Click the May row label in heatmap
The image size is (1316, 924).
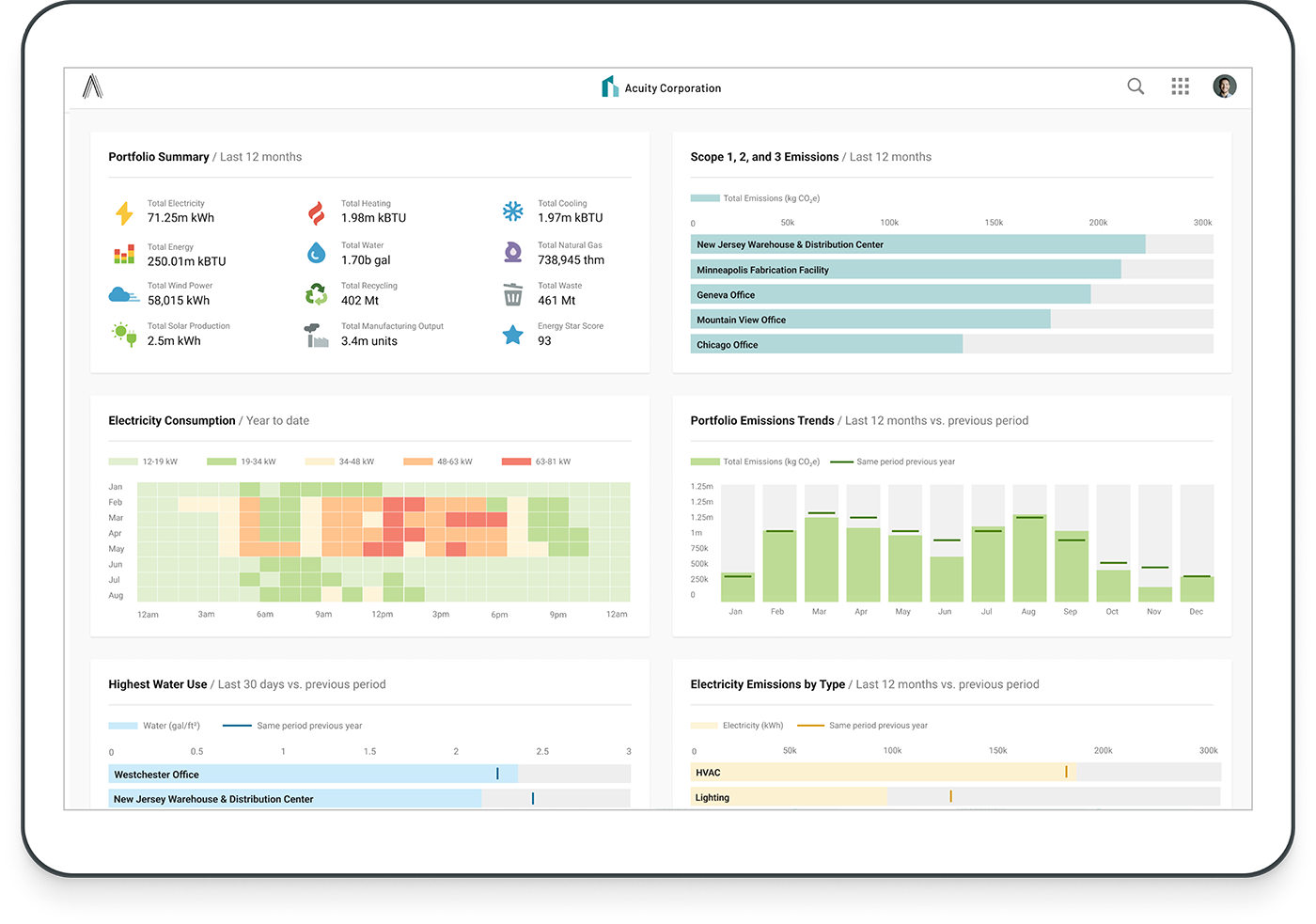point(117,549)
